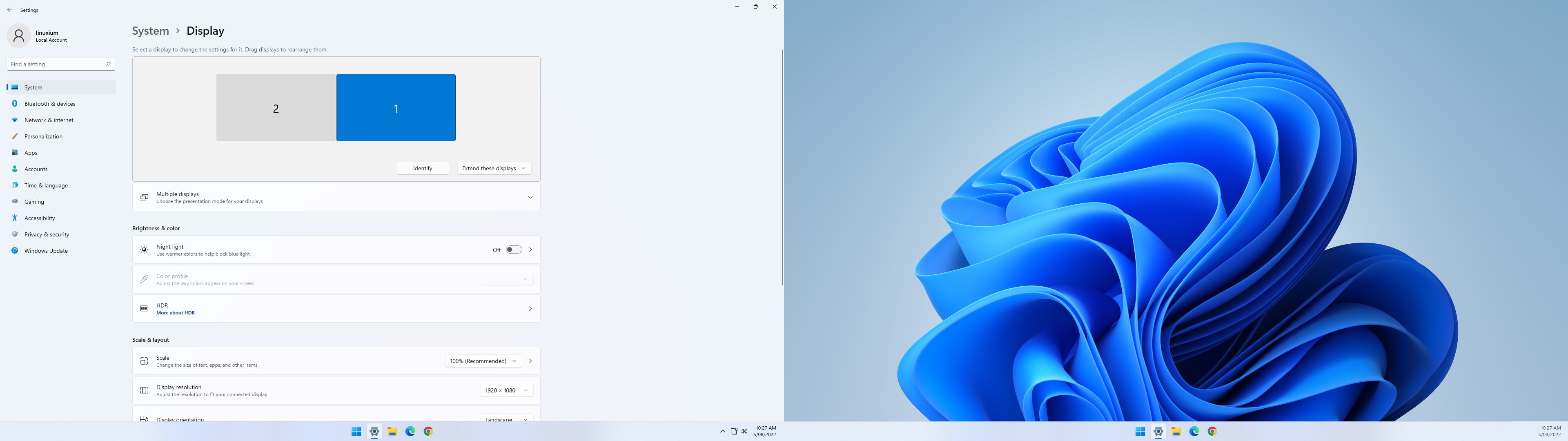
Task: Select System in settings sidebar
Action: 61,87
